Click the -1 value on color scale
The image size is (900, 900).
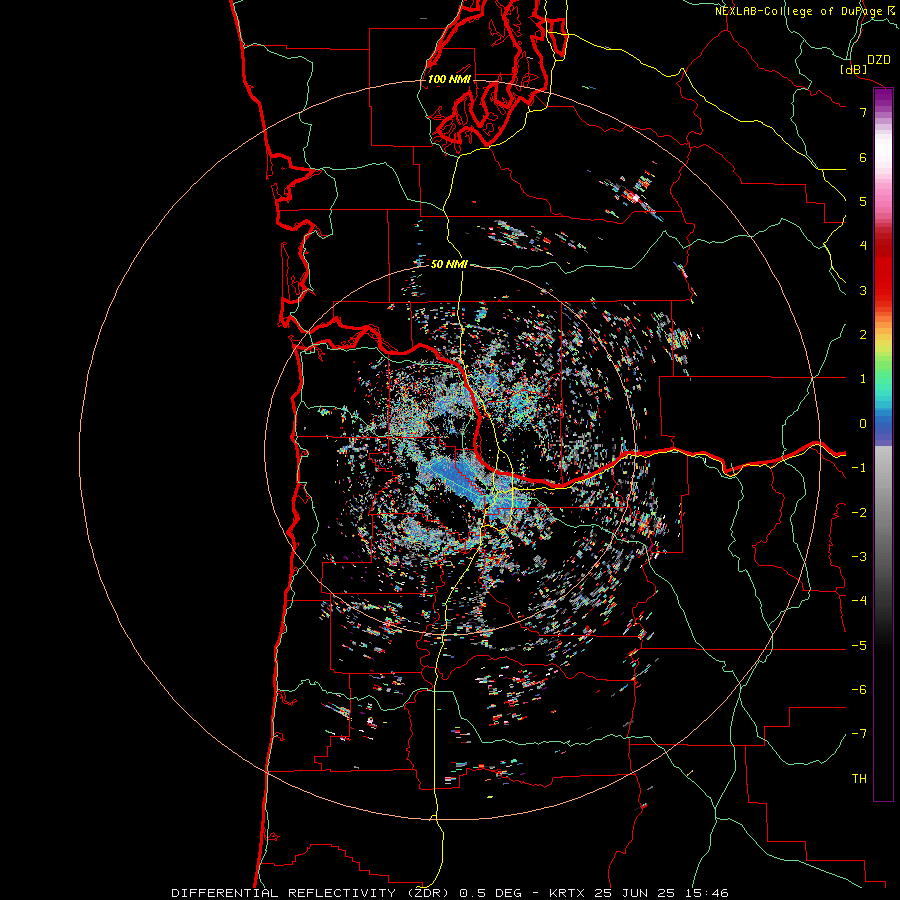coord(859,468)
